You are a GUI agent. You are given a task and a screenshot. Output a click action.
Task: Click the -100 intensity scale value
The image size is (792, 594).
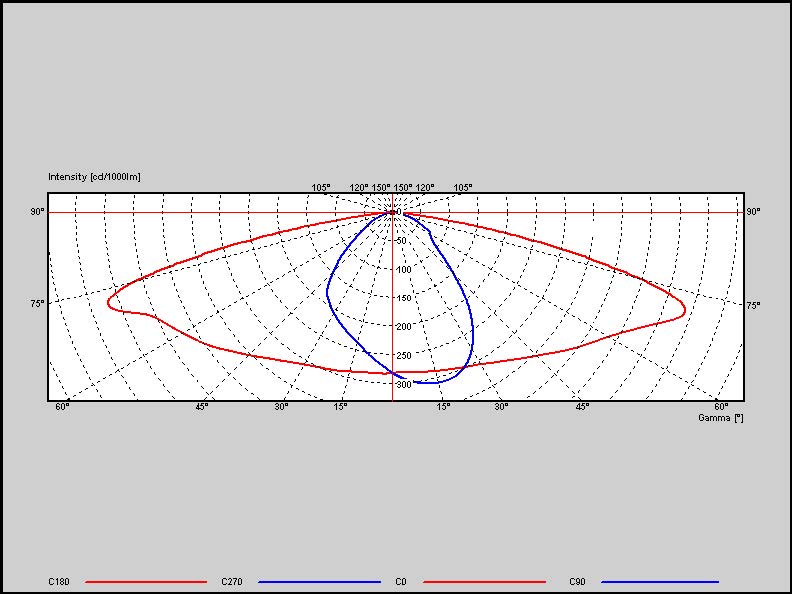[403, 270]
